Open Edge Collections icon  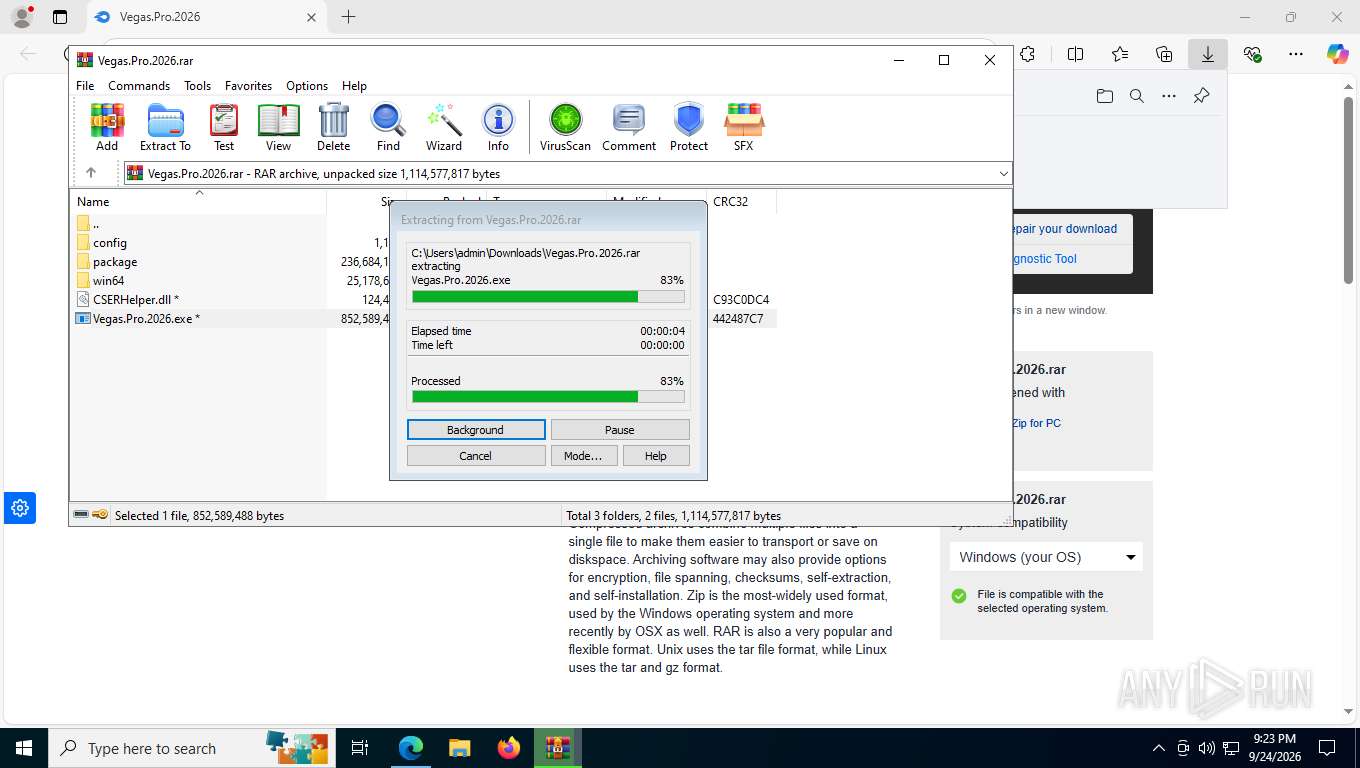(1164, 54)
